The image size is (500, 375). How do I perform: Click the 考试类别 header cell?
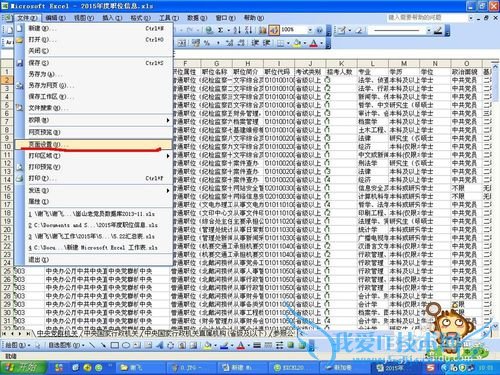pyautogui.click(x=310, y=72)
